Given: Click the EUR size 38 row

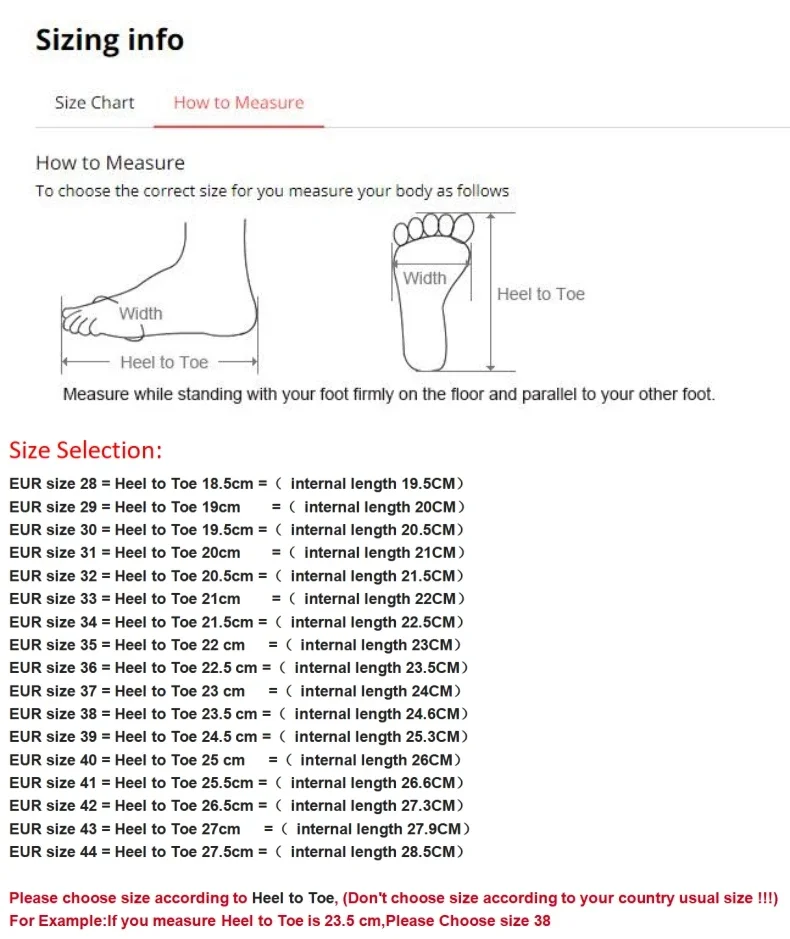Looking at the screenshot, I should point(239,714).
